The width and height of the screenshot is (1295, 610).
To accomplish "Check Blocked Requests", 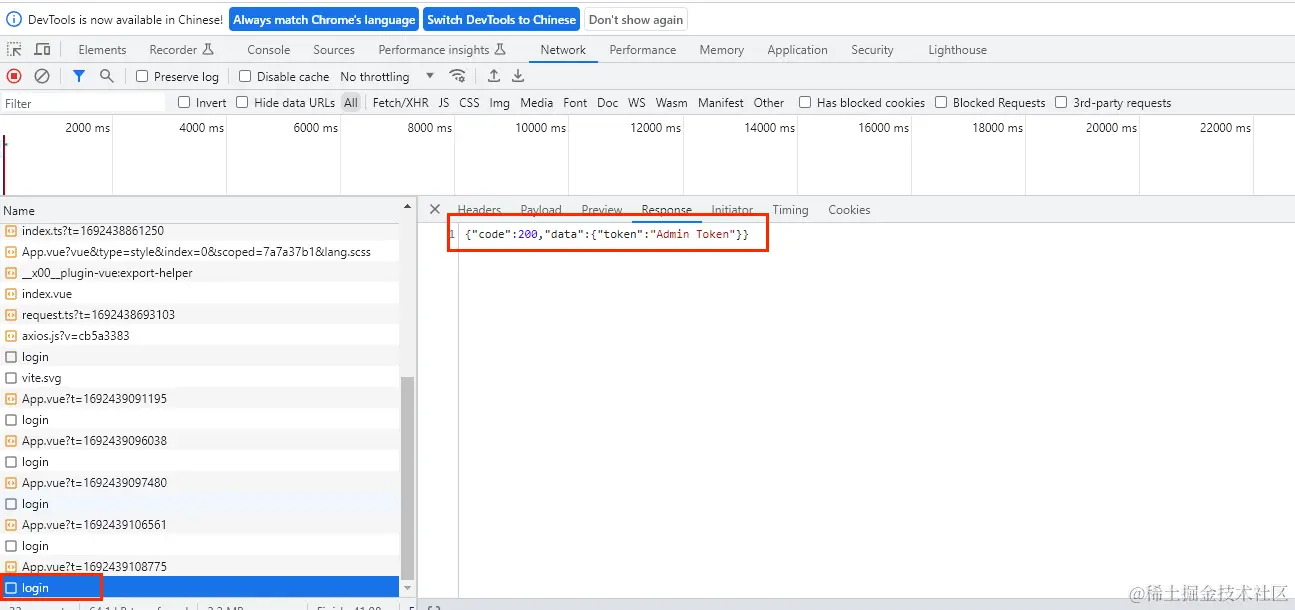I will click(x=941, y=102).
